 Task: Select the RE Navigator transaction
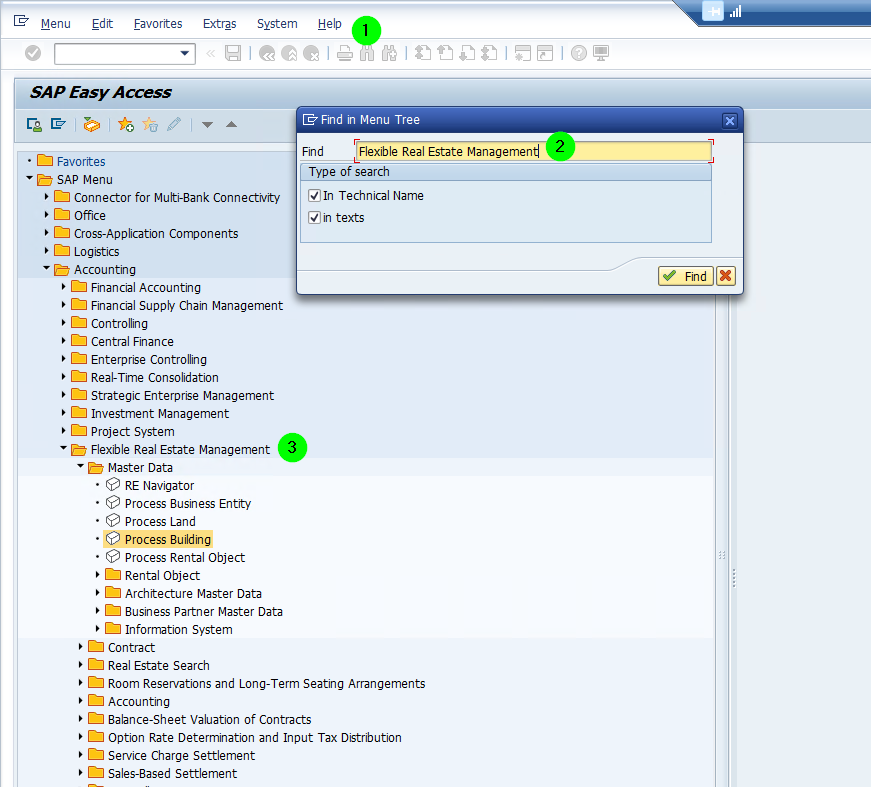pyautogui.click(x=159, y=485)
